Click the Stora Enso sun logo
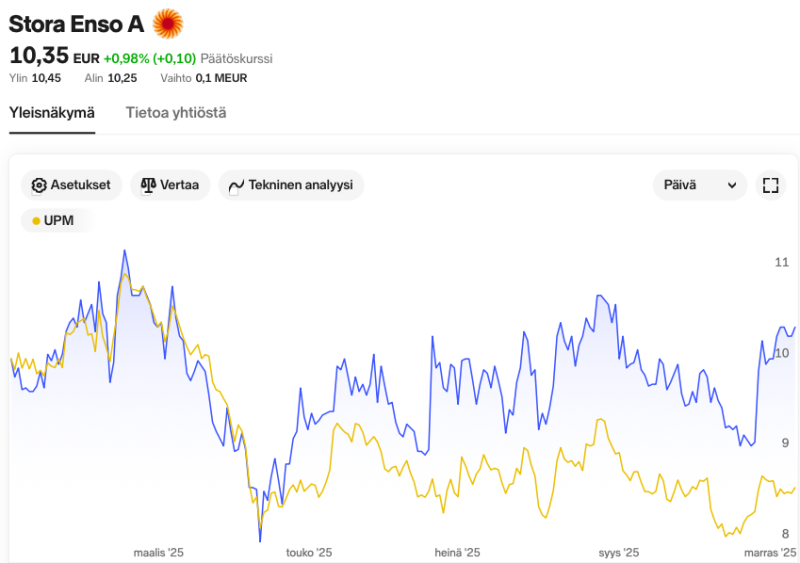The height and width of the screenshot is (563, 800). [x=168, y=22]
